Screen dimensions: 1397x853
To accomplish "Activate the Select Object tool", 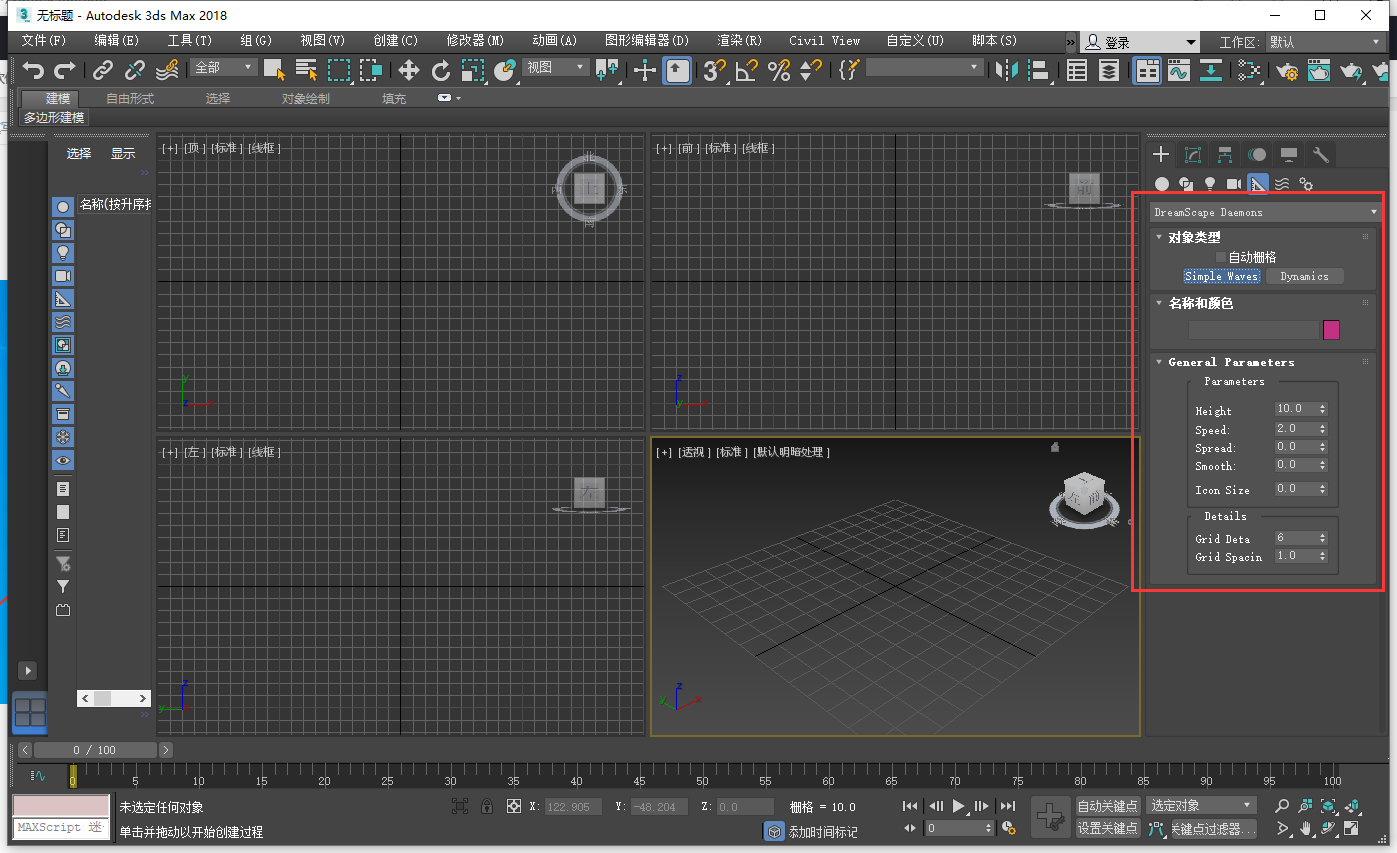I will tap(275, 70).
